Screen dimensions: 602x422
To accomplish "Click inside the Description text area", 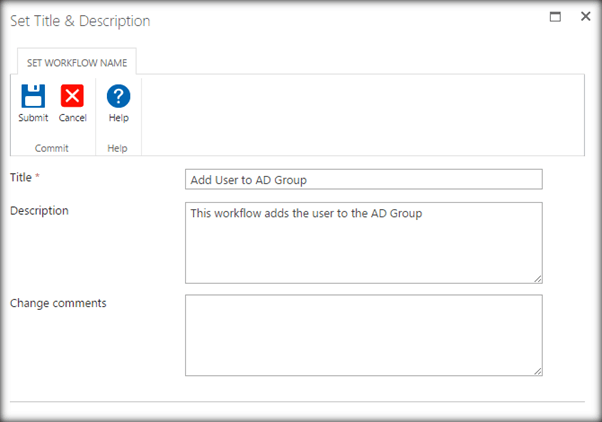I will pos(363,242).
